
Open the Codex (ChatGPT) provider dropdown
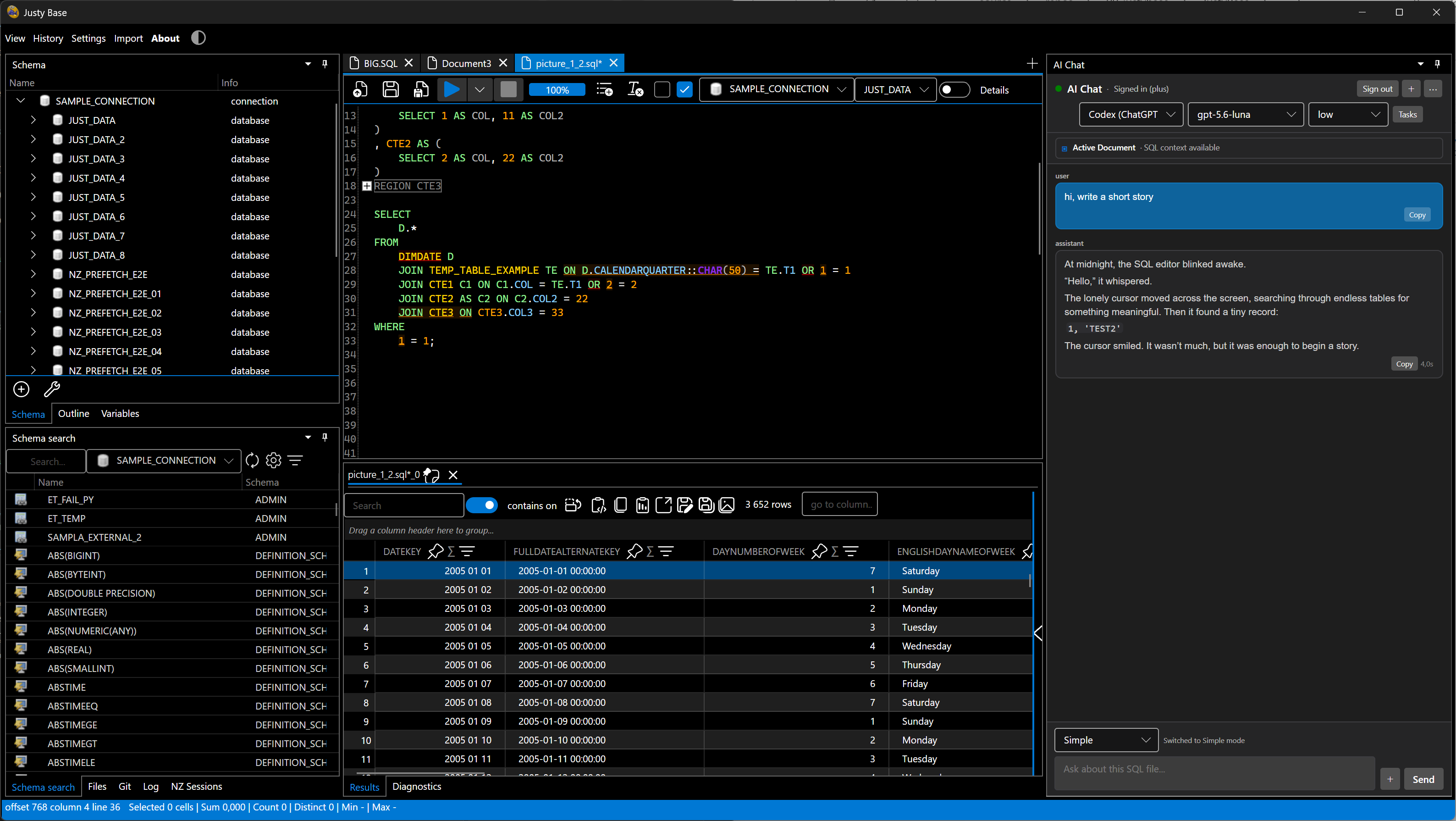pyautogui.click(x=1131, y=114)
